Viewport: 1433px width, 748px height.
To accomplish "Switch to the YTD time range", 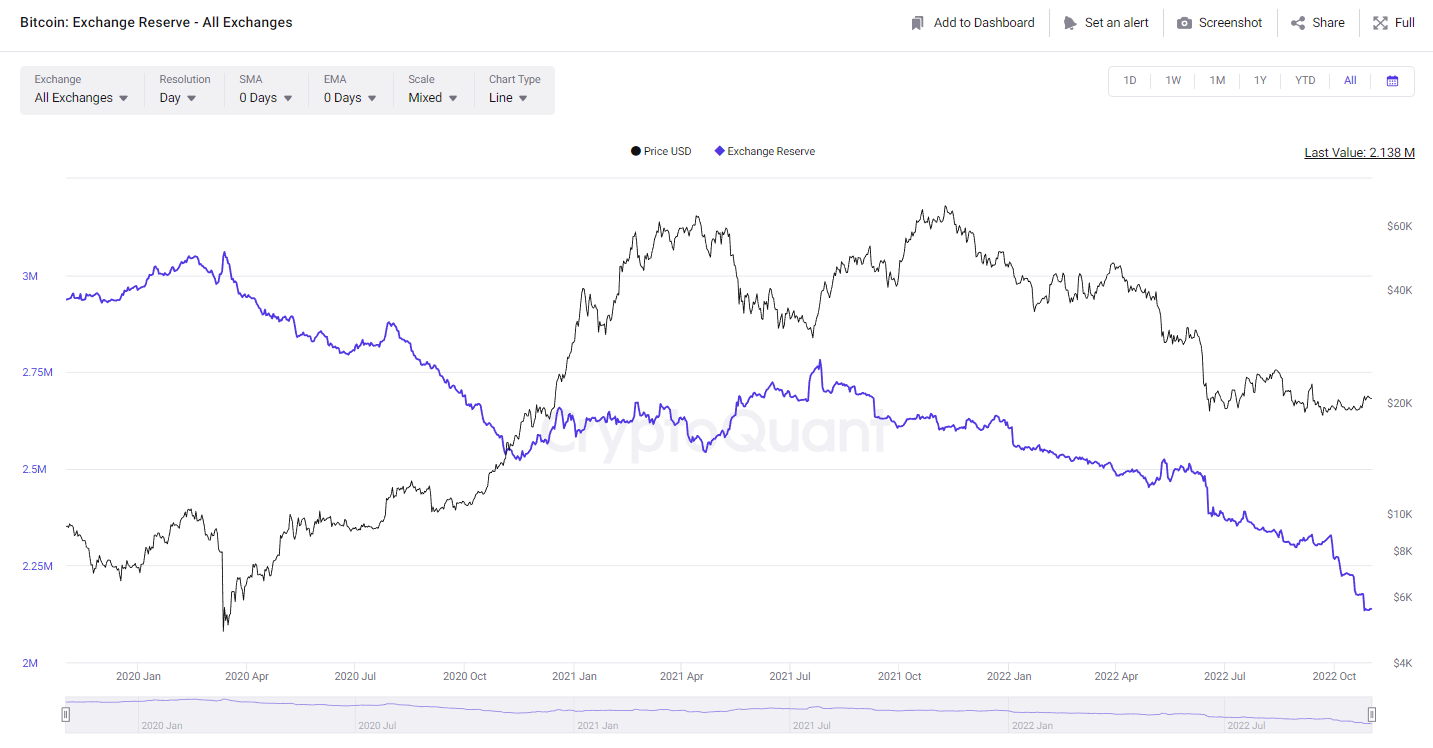I will pyautogui.click(x=1305, y=81).
